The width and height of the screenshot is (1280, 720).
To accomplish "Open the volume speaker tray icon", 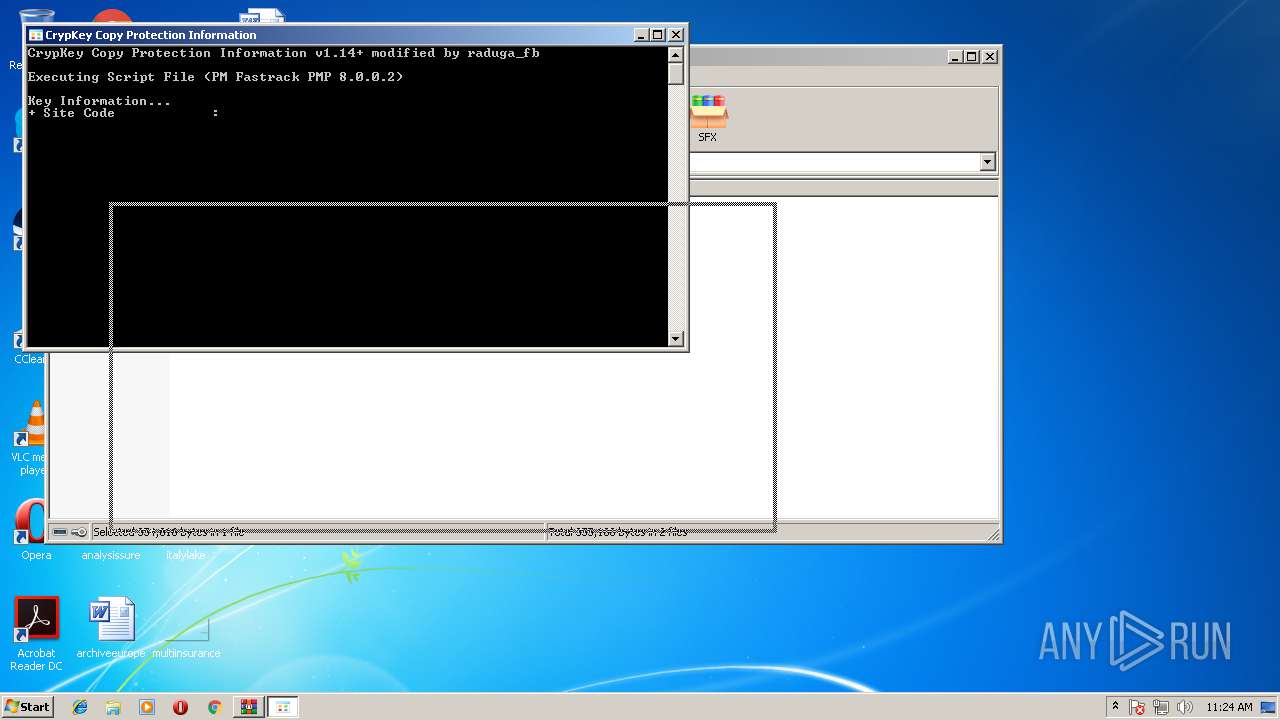I will pyautogui.click(x=1185, y=707).
